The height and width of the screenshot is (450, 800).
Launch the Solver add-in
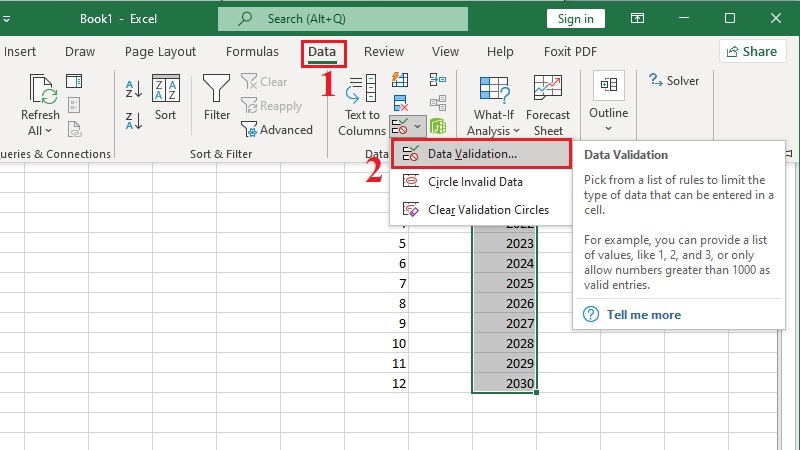point(674,81)
